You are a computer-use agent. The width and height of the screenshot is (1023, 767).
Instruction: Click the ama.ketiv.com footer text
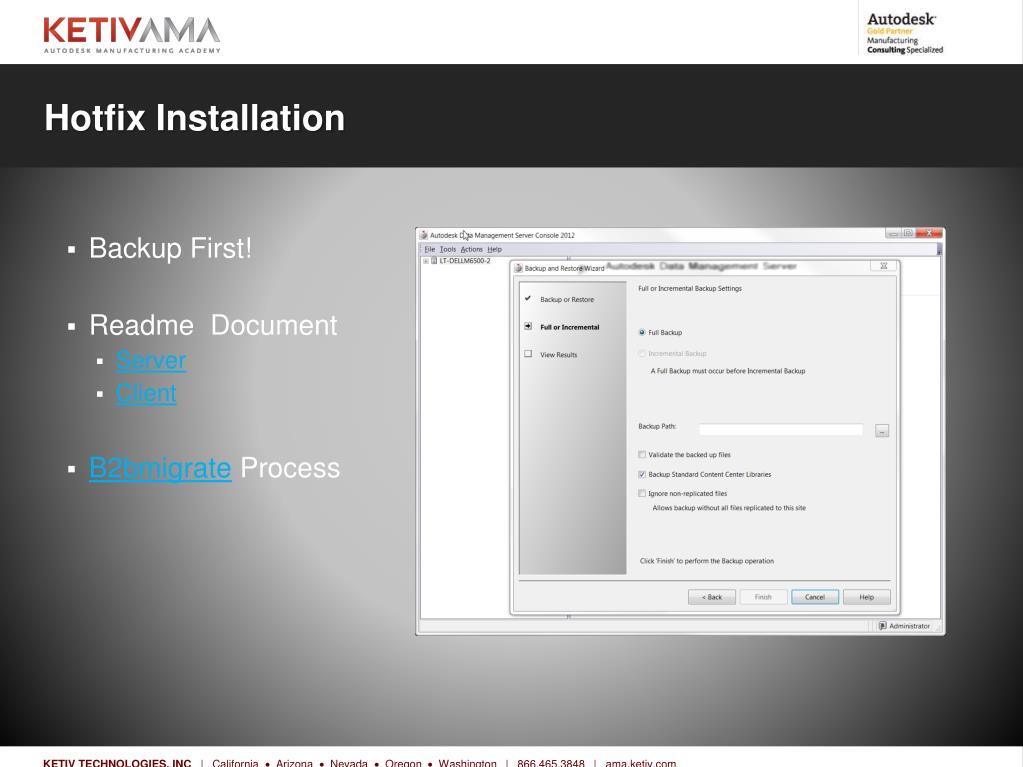tap(641, 762)
